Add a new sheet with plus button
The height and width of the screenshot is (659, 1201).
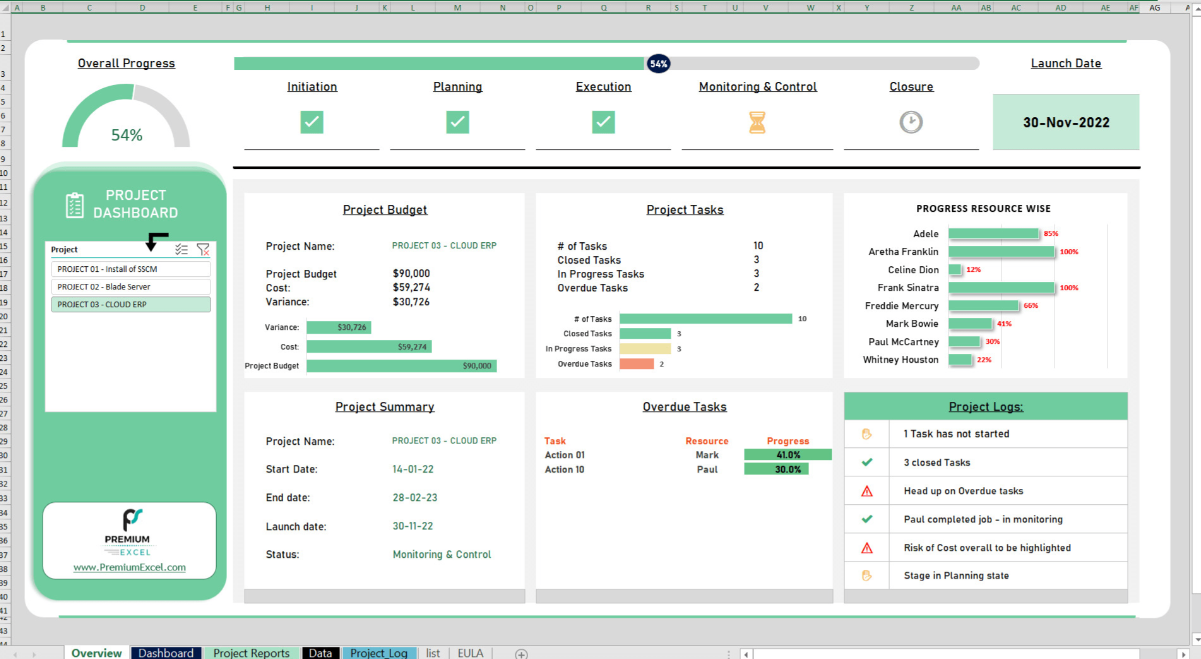[521, 653]
